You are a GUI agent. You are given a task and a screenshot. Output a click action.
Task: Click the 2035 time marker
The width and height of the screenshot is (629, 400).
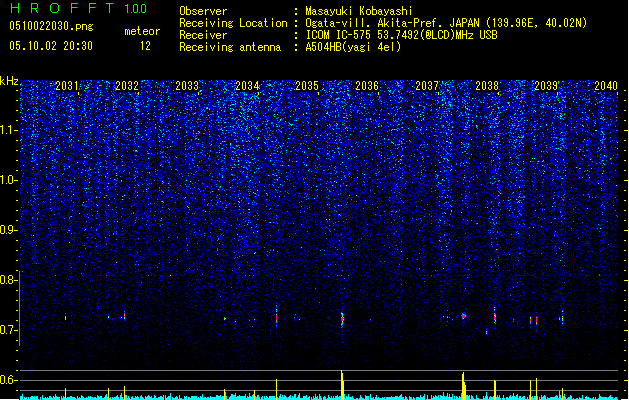point(307,86)
